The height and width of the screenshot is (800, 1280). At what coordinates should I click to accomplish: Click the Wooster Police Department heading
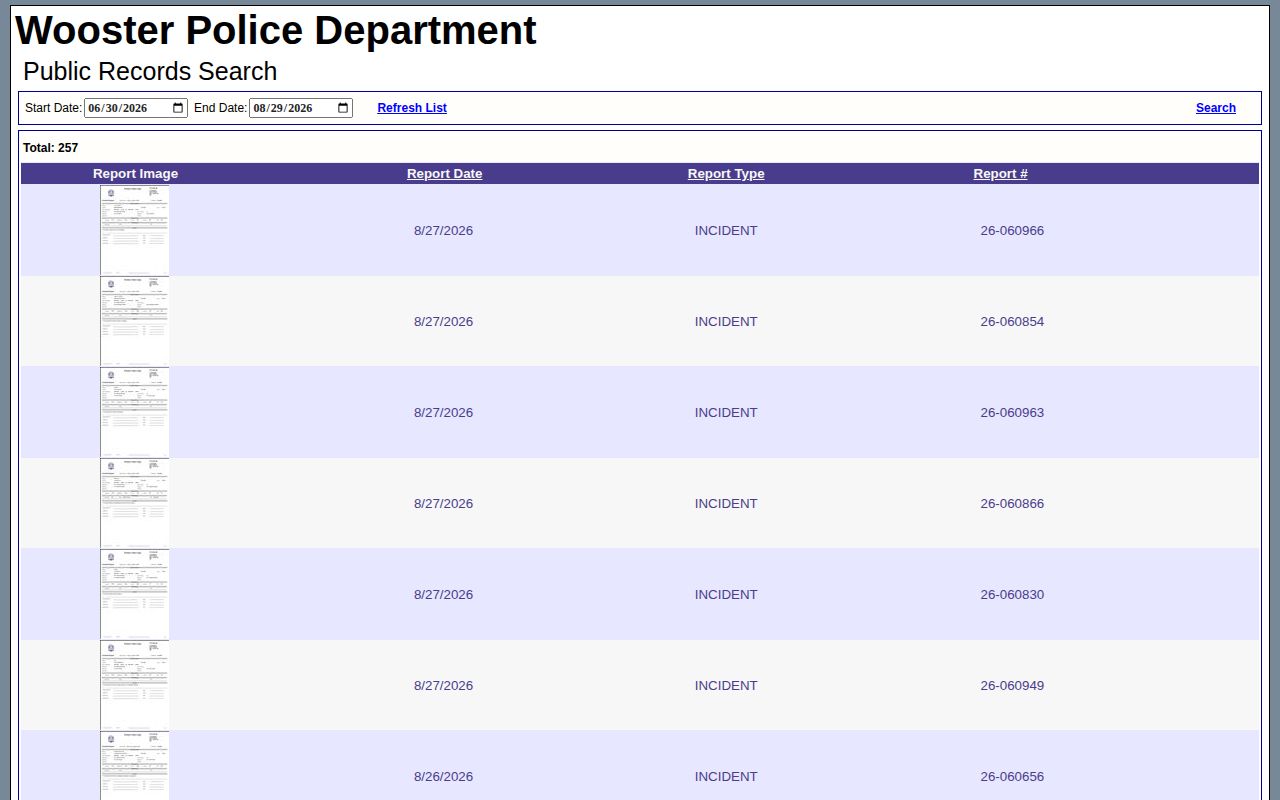tap(276, 31)
